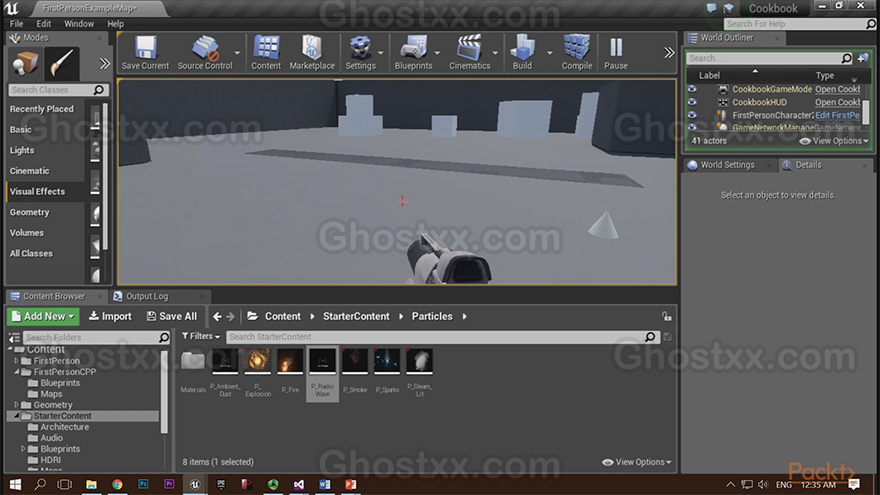Viewport: 880px width, 495px height.
Task: Open Settings dropdown arrow
Action: coord(381,53)
